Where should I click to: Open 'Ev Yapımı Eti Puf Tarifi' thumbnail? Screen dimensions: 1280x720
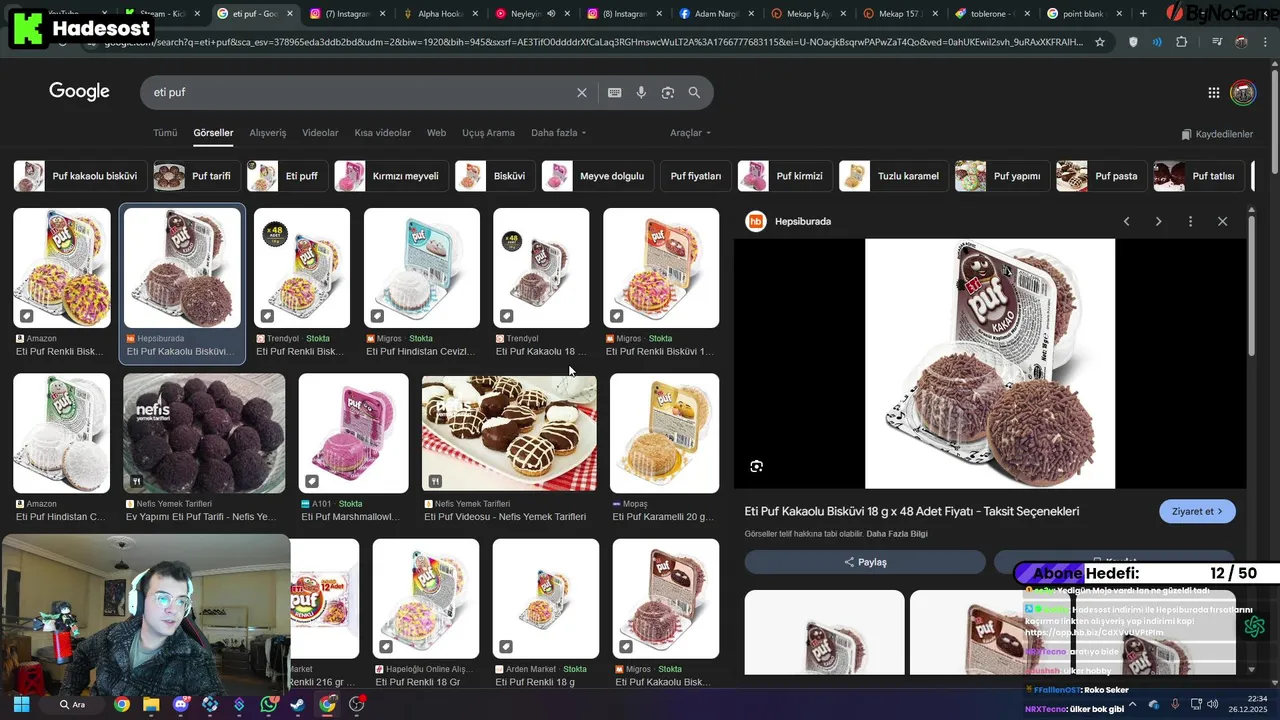(x=204, y=433)
